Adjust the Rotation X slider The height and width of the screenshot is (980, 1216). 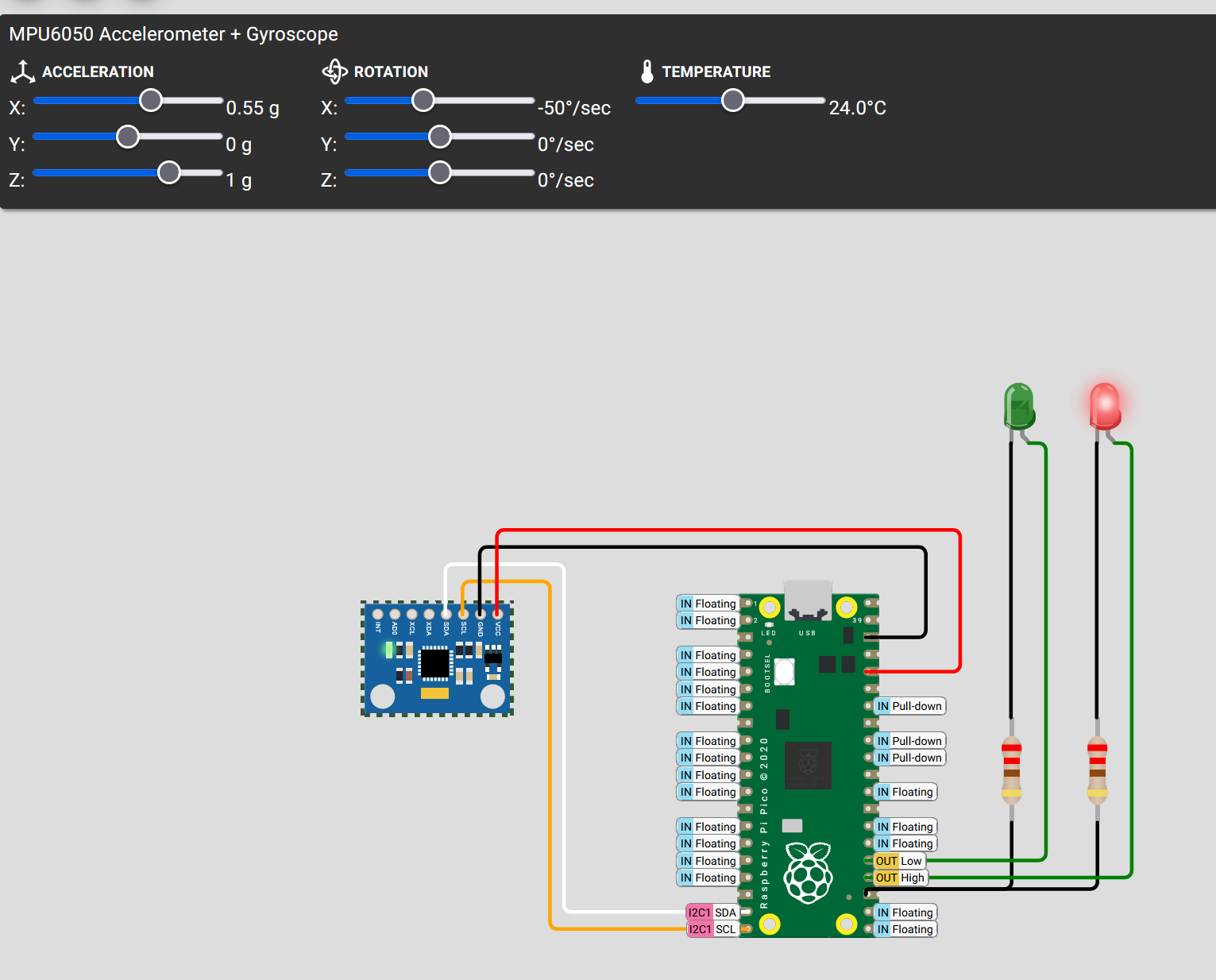pyautogui.click(x=439, y=101)
